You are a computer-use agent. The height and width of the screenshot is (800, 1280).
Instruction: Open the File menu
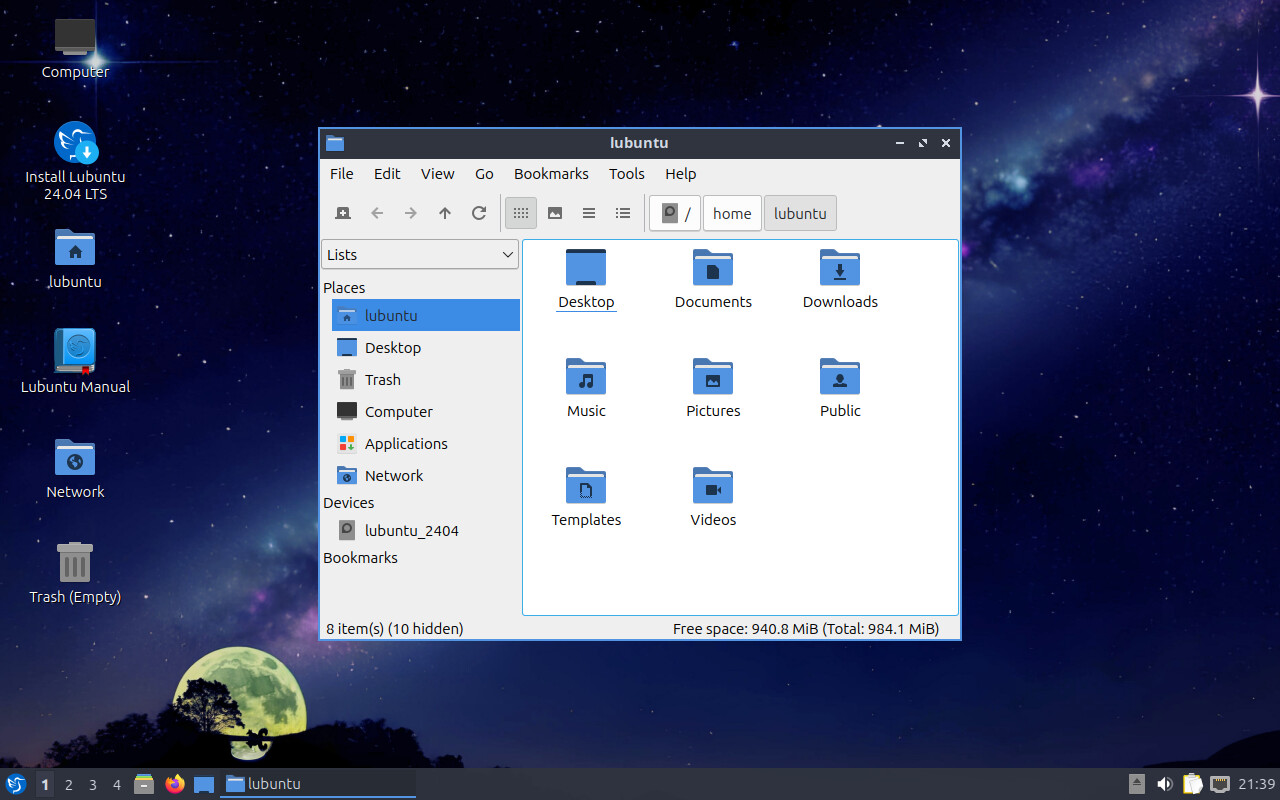click(342, 173)
